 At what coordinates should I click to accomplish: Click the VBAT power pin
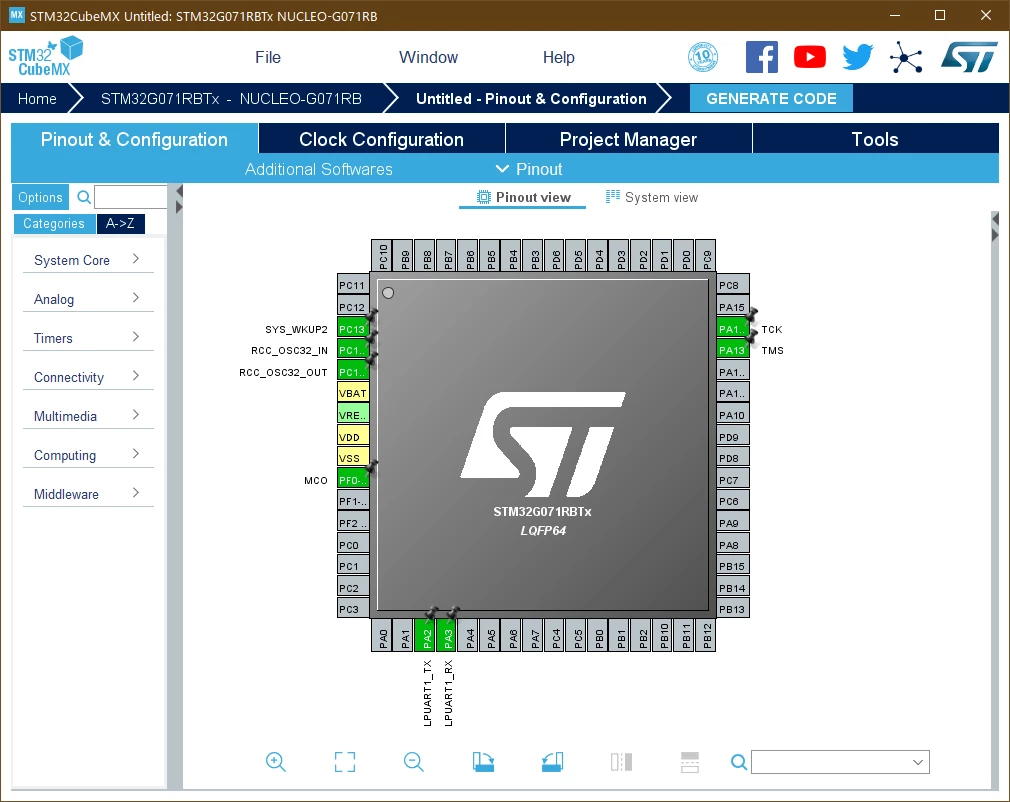pos(353,393)
